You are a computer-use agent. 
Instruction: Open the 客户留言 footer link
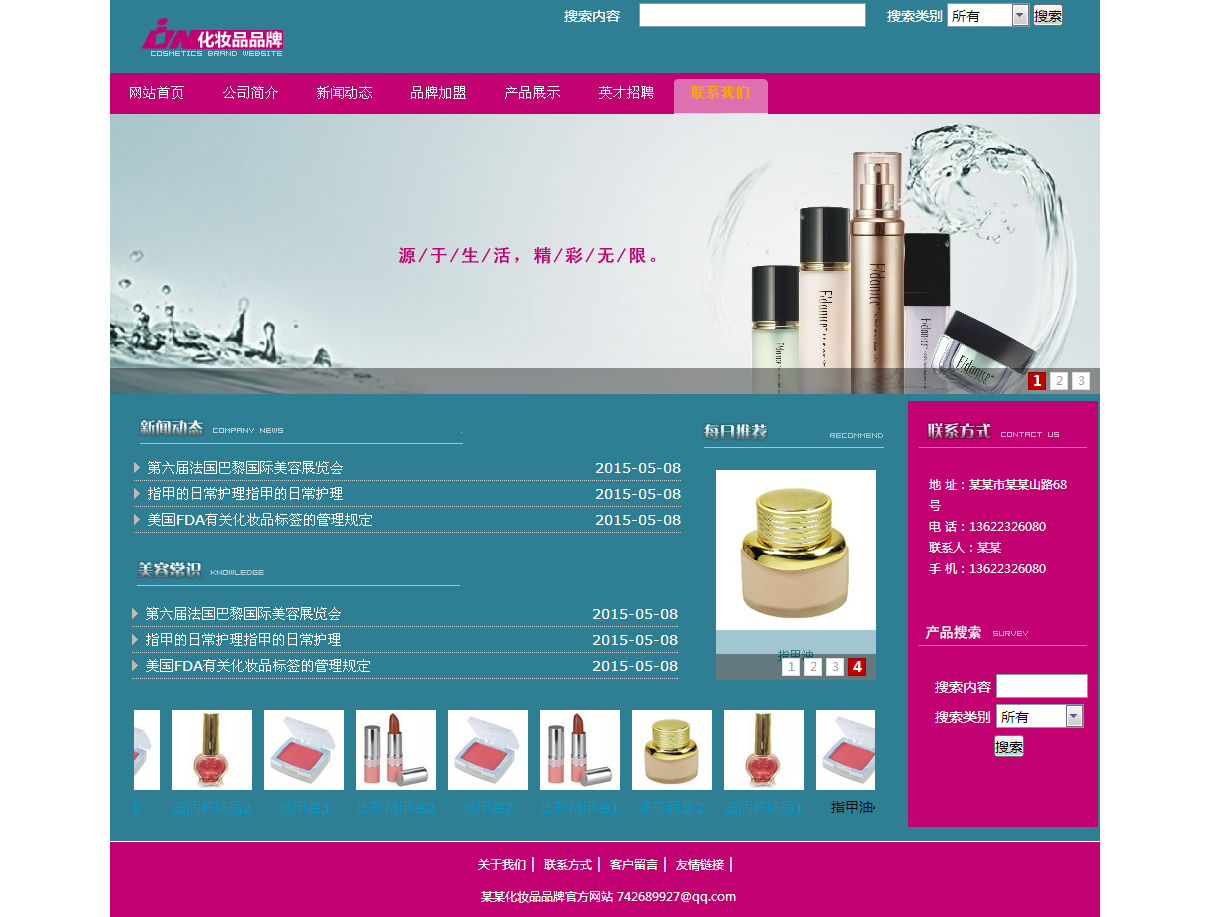point(634,865)
